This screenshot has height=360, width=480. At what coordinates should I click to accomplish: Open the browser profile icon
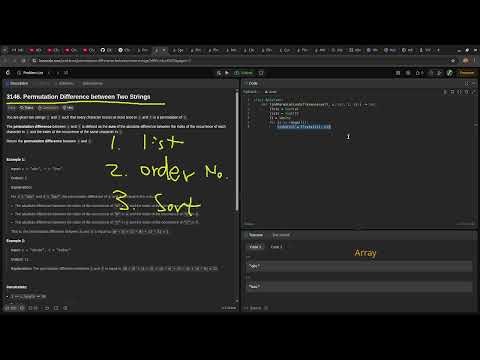click(x=466, y=61)
